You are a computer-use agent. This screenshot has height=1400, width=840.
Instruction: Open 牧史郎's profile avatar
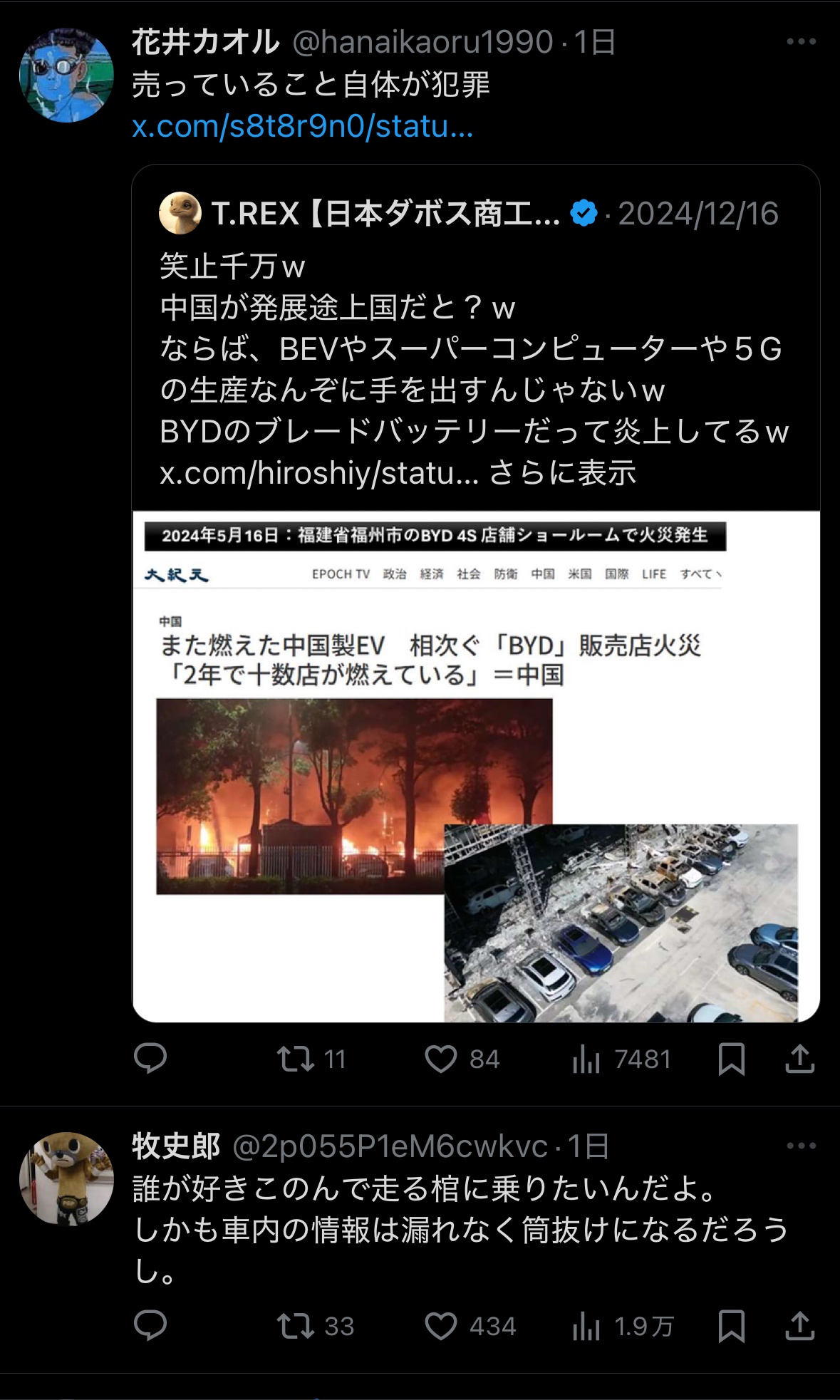tap(66, 1179)
